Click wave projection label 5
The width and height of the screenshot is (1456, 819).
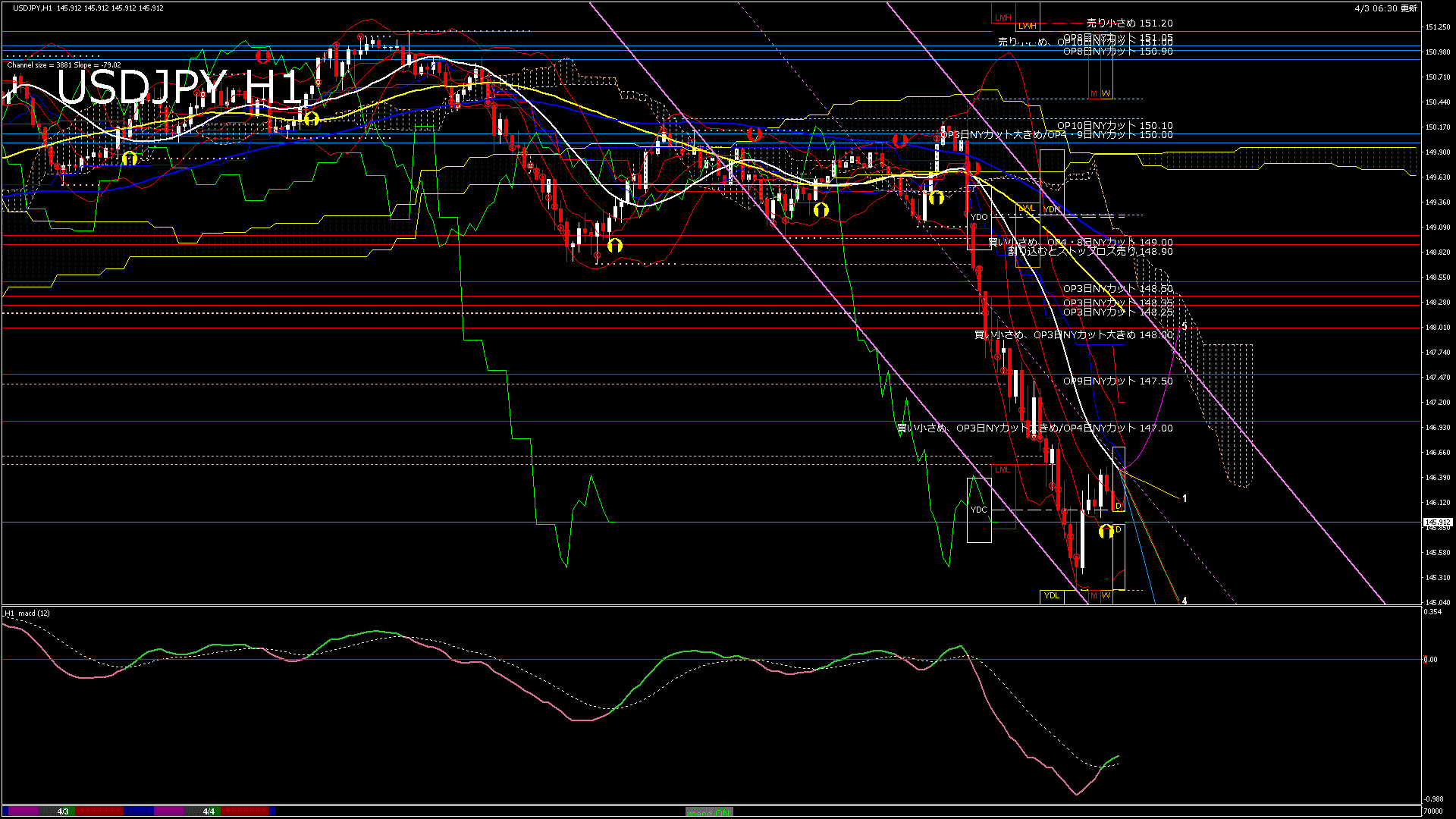[x=1185, y=326]
